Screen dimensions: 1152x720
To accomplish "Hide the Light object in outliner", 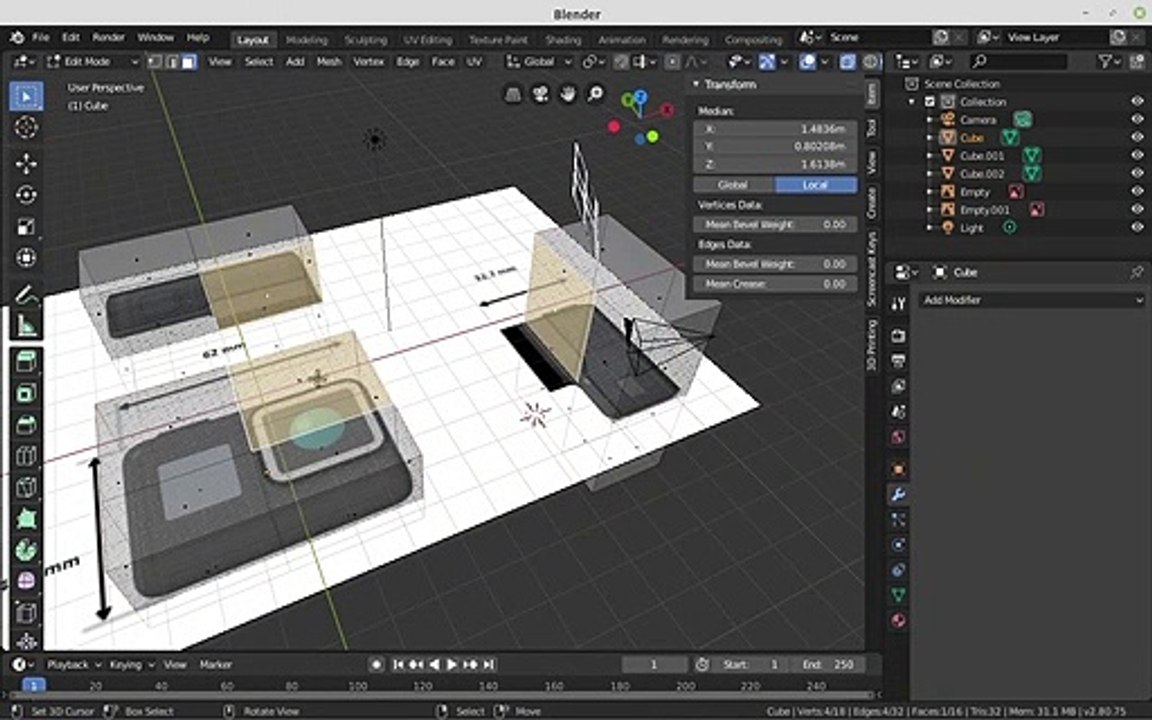I will [1137, 227].
